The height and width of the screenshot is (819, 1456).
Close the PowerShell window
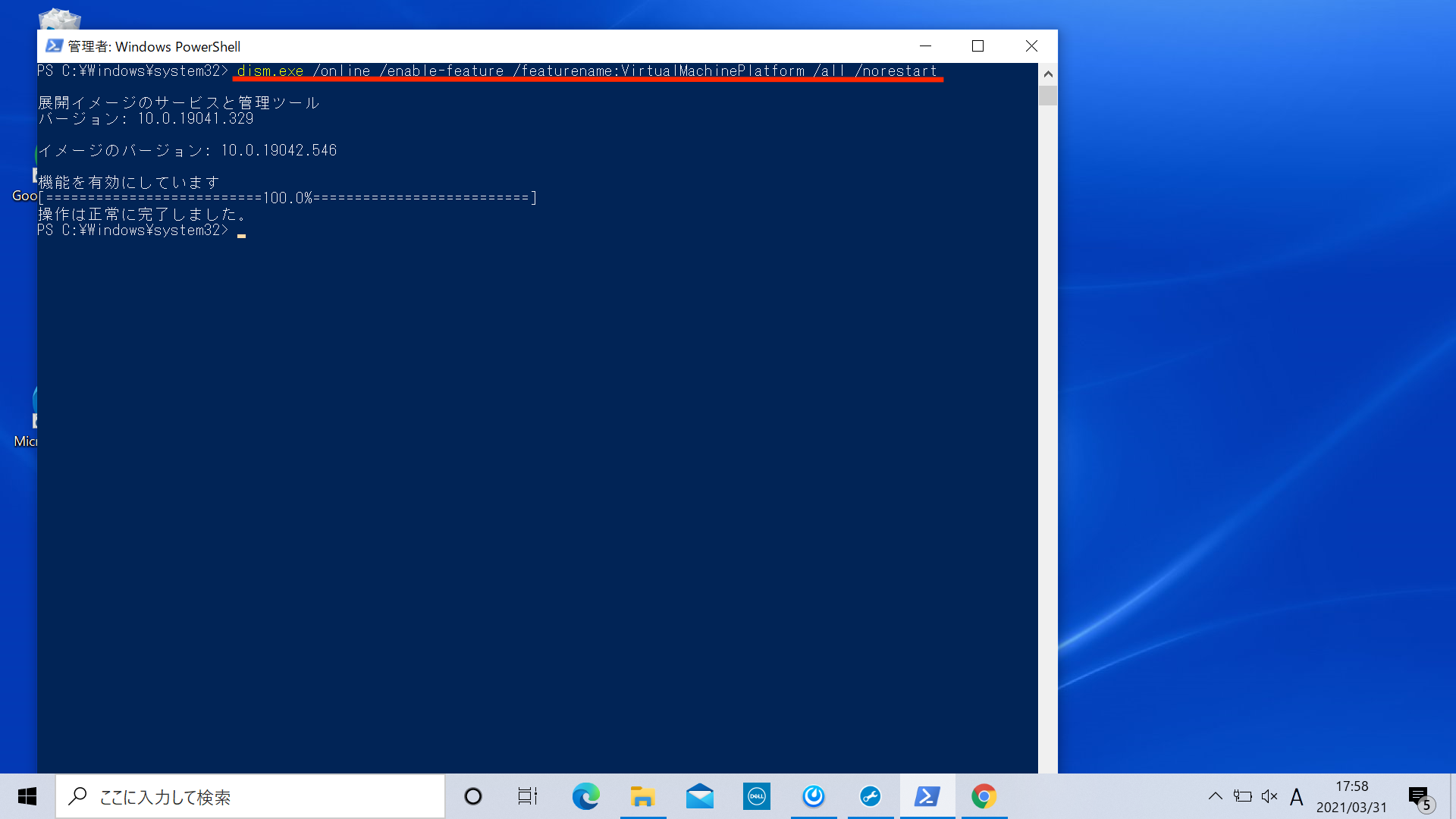click(1031, 46)
